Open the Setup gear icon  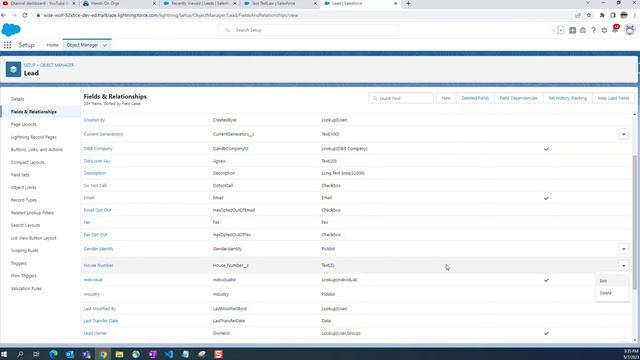[604, 30]
